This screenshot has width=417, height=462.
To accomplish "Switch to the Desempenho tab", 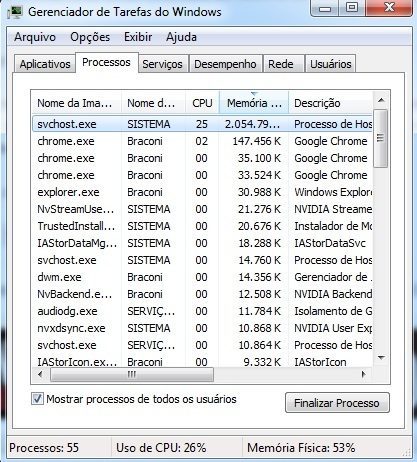I will click(x=225, y=64).
